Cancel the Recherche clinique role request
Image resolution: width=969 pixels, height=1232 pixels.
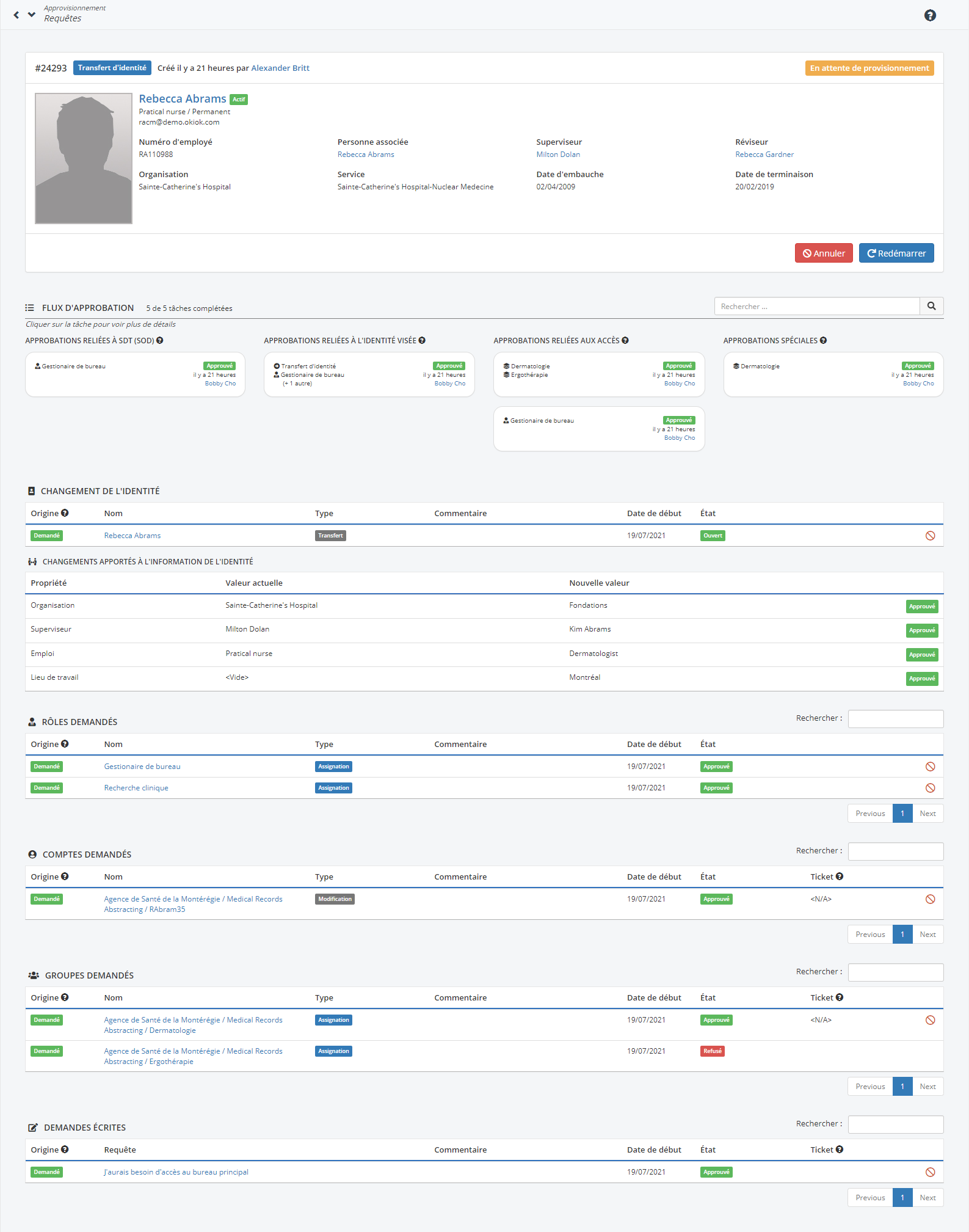tap(930, 788)
